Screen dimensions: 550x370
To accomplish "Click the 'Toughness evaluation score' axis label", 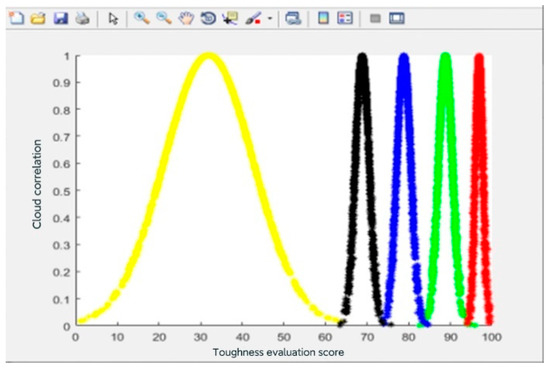I will click(x=278, y=352).
